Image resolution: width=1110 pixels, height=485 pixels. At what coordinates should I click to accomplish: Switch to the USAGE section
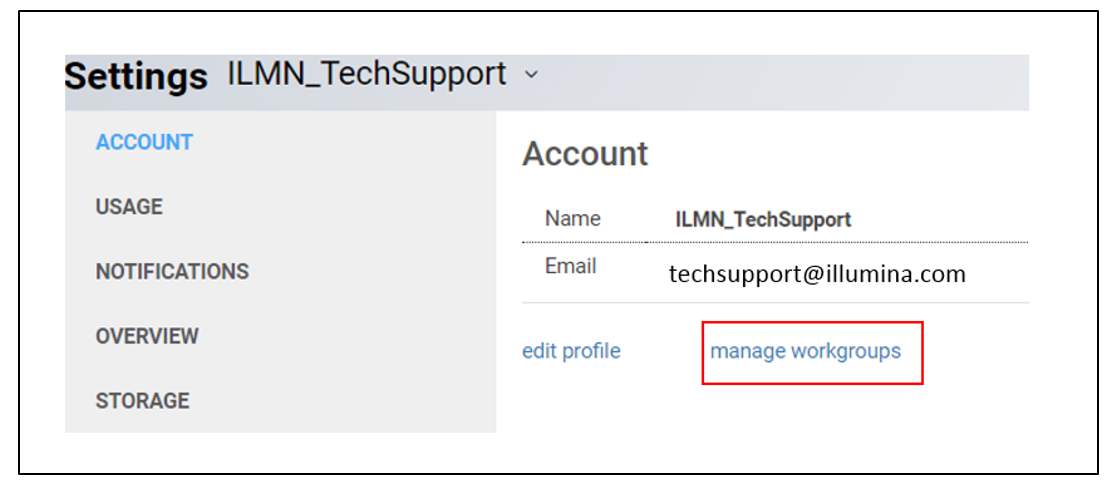pyautogui.click(x=129, y=207)
